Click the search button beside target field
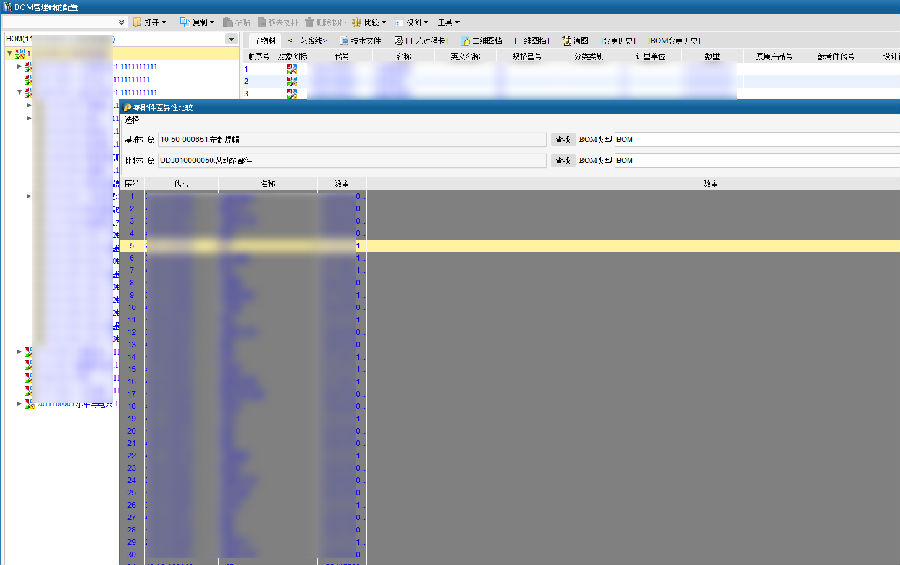The image size is (900, 565). click(563, 160)
